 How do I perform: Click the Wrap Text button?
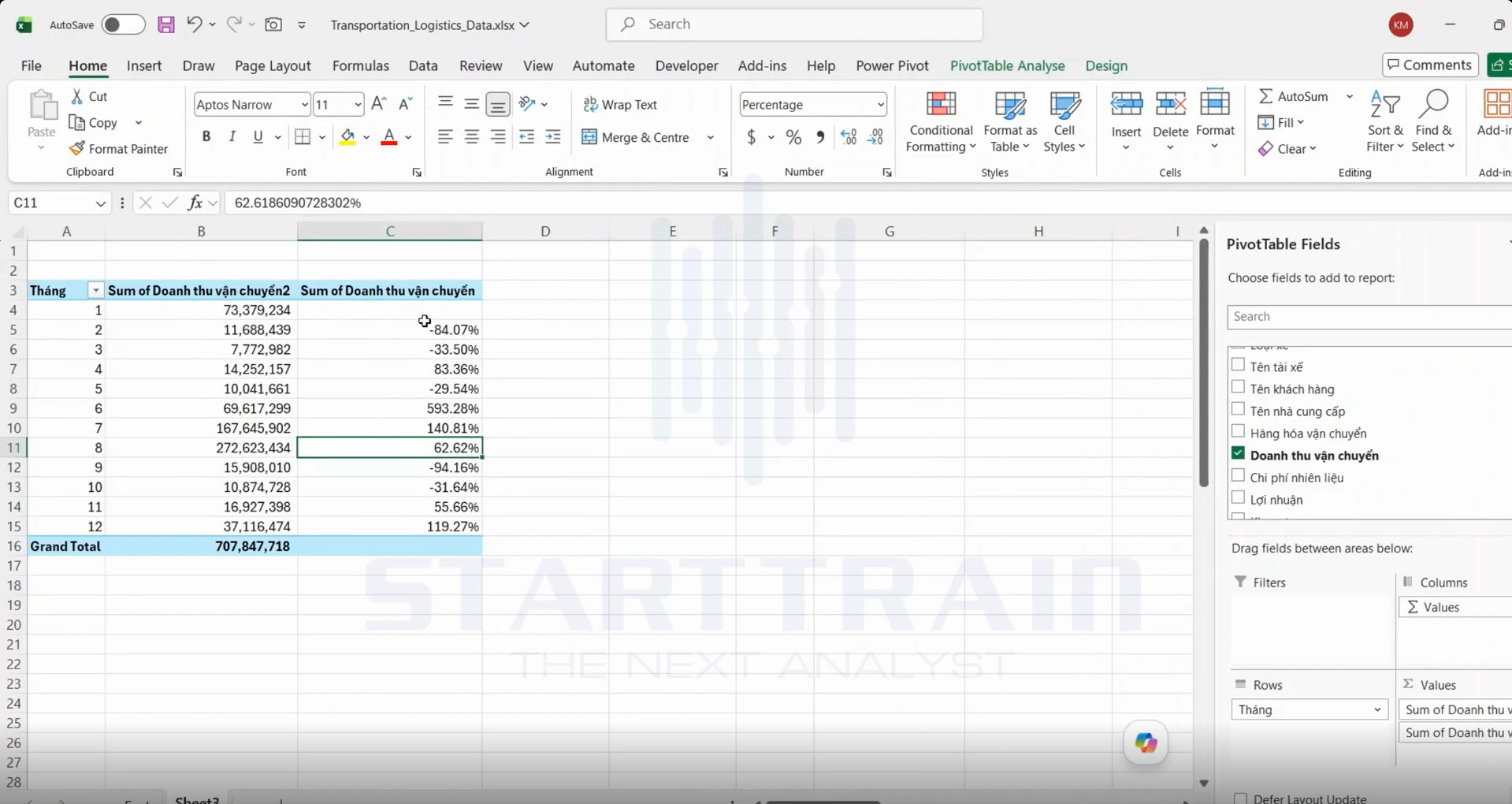pos(620,104)
